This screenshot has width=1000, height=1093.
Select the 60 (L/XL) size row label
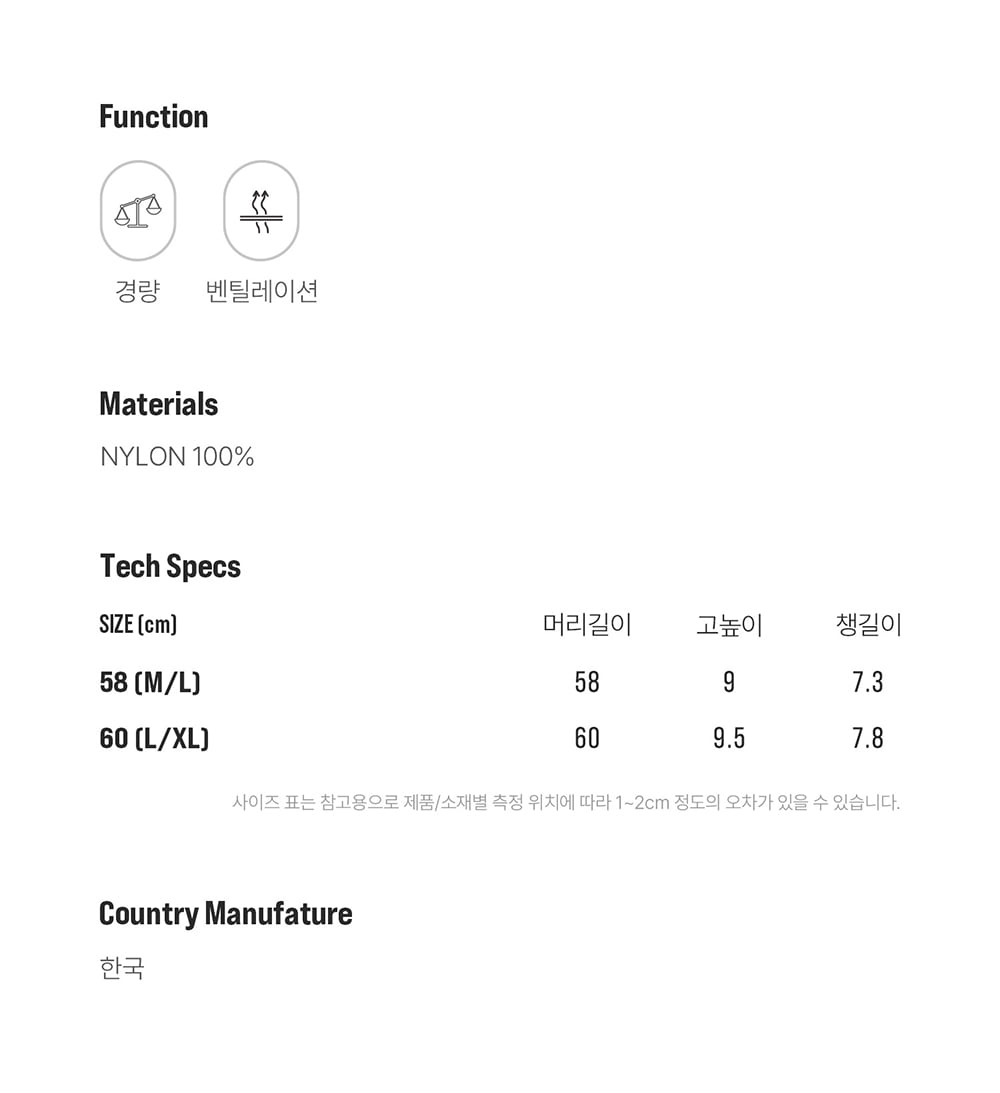154,738
